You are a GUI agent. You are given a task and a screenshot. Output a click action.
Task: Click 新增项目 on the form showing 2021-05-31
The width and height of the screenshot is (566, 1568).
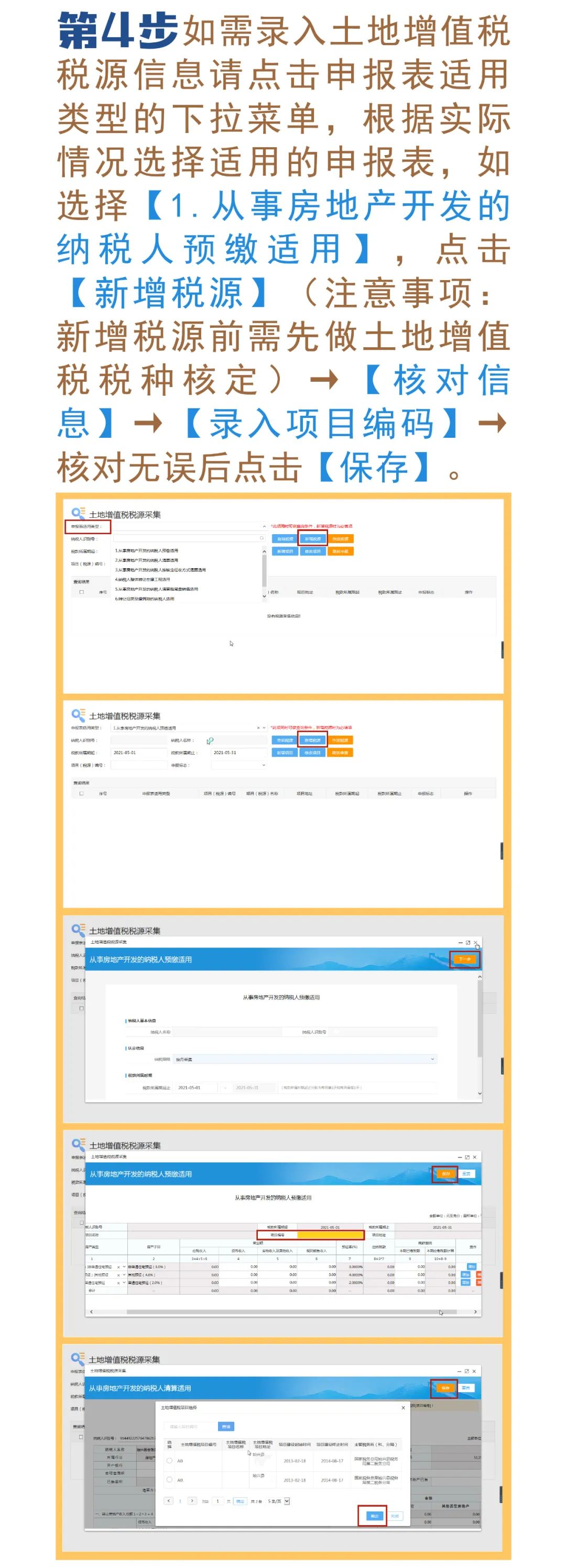pos(285,753)
